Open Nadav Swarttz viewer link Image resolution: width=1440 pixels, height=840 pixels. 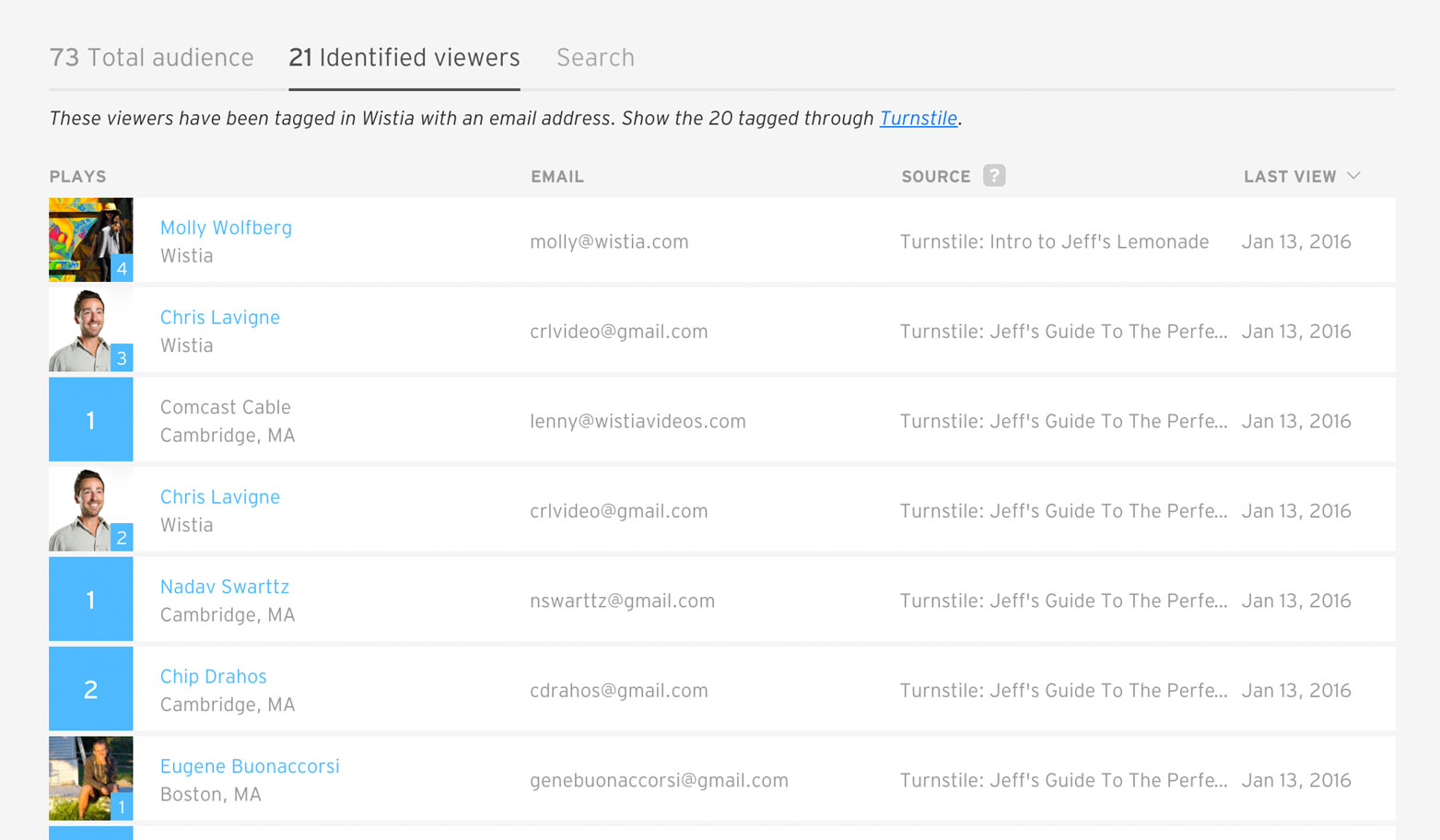click(225, 587)
